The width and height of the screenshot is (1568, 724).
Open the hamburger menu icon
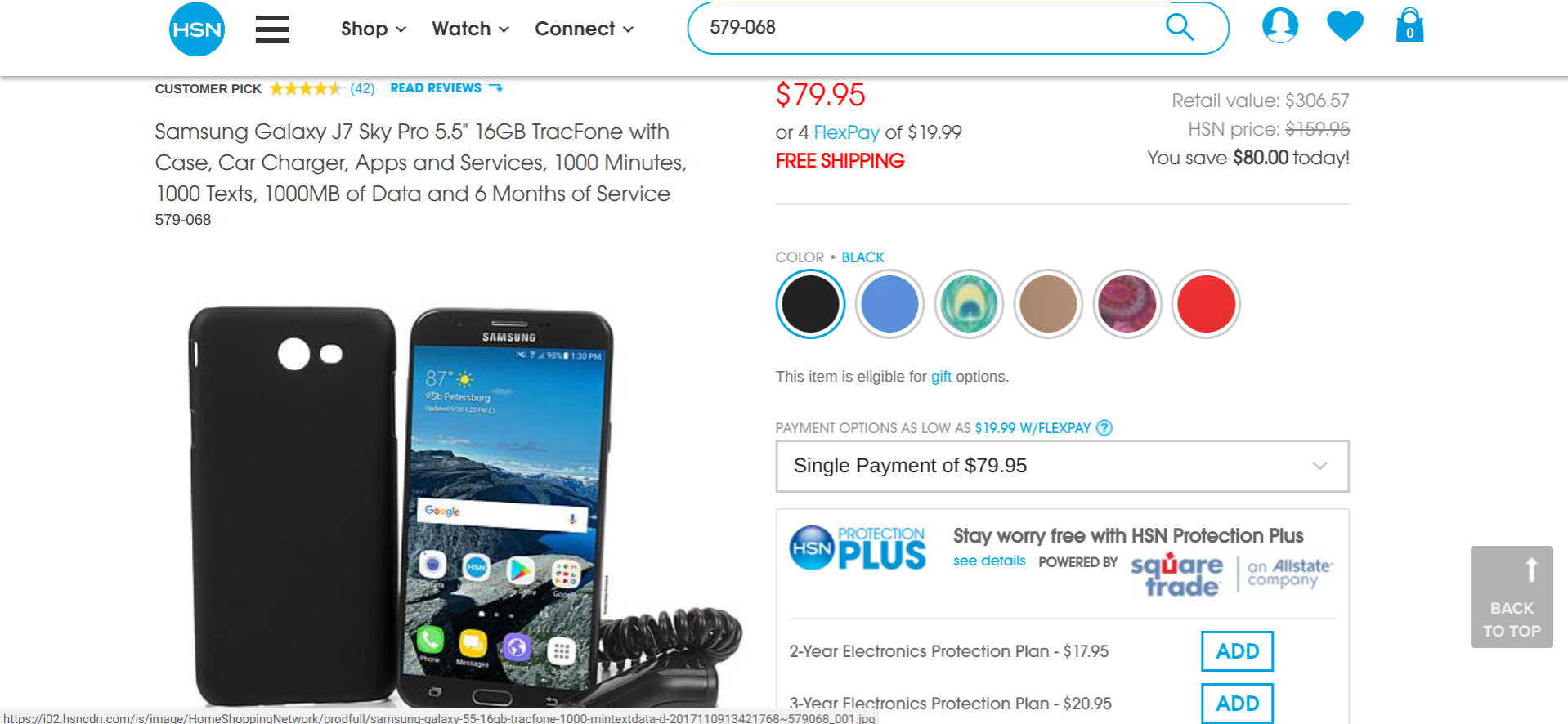[272, 29]
